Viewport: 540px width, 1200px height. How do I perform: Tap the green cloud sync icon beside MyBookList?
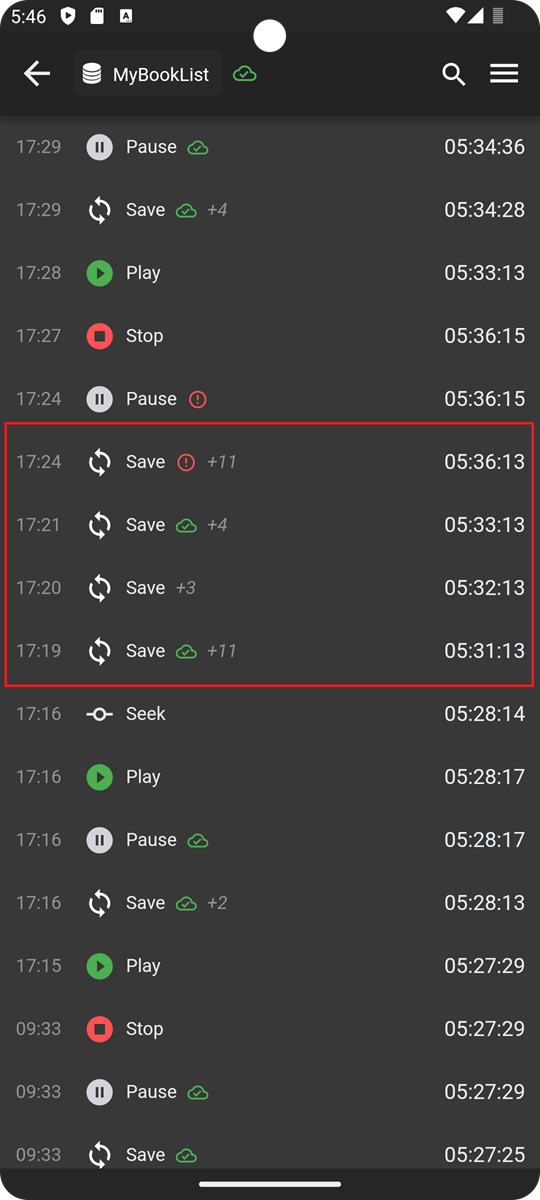click(244, 74)
